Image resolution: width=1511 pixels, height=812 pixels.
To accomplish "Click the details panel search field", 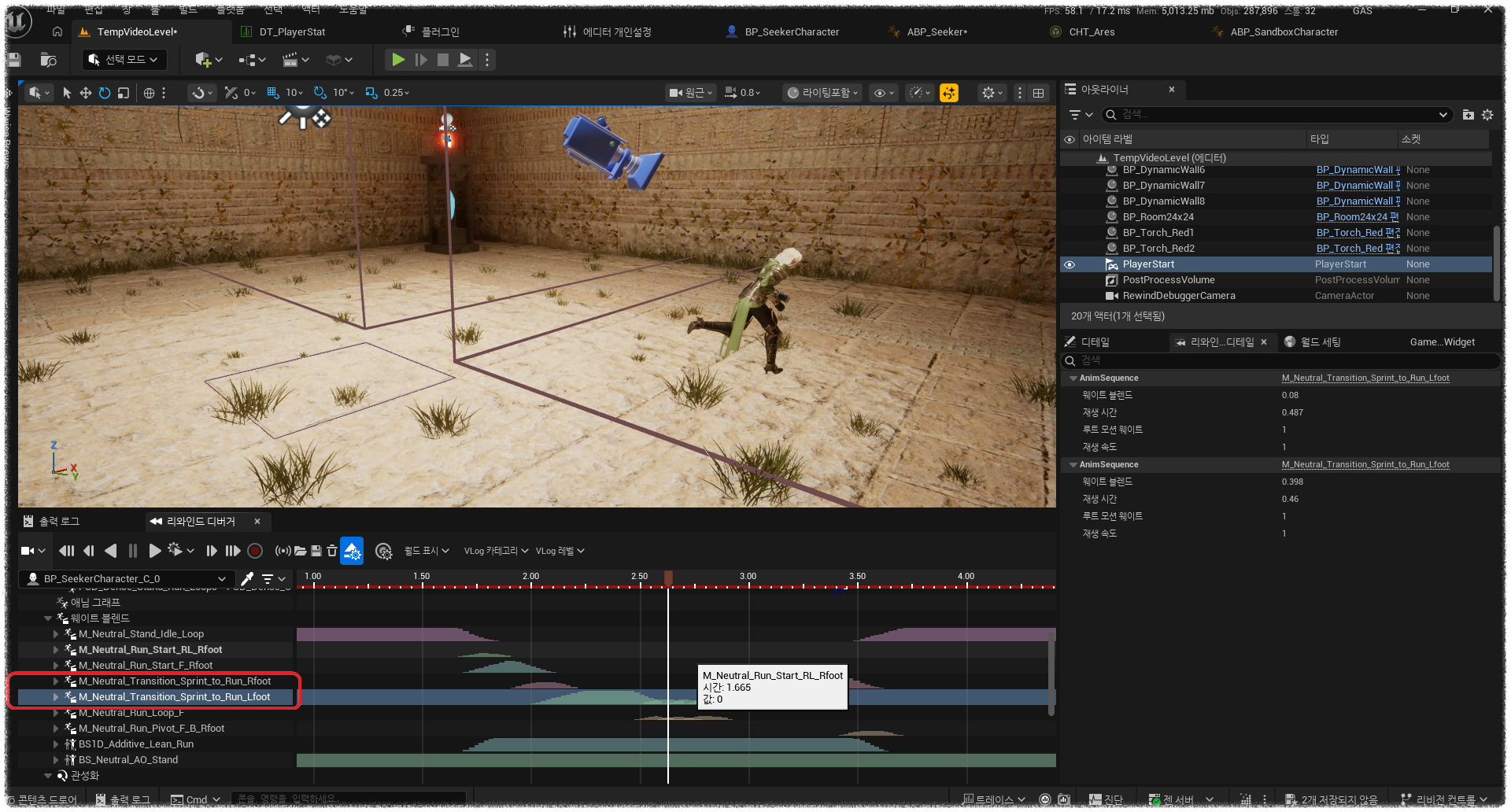I will pos(1280,360).
